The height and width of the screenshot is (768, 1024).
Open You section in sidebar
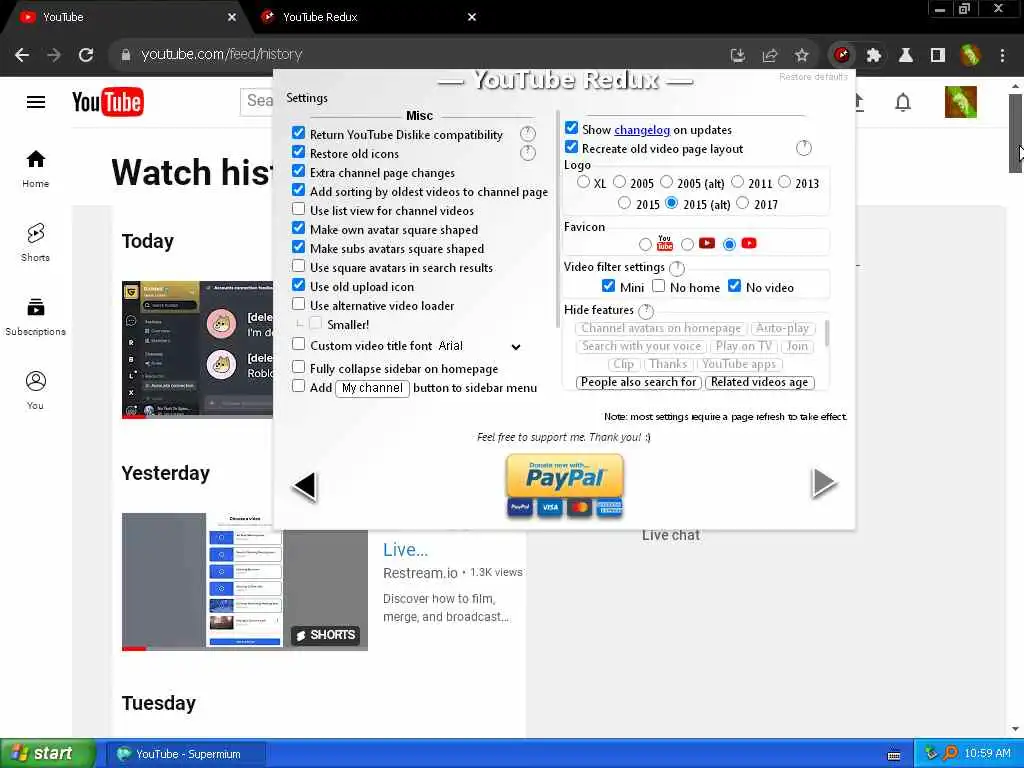(35, 390)
